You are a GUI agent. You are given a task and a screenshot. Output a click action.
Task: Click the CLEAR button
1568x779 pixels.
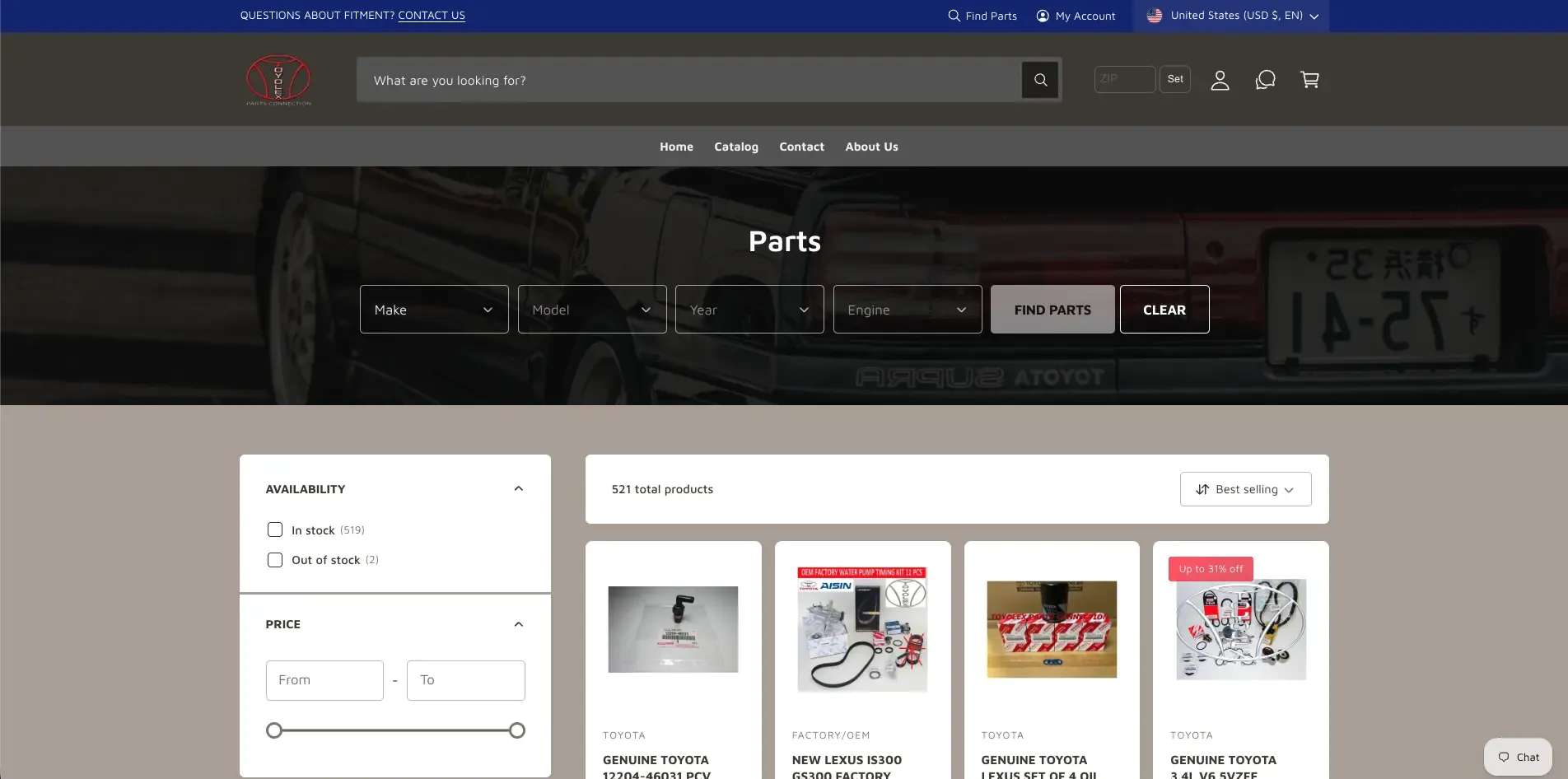point(1164,310)
